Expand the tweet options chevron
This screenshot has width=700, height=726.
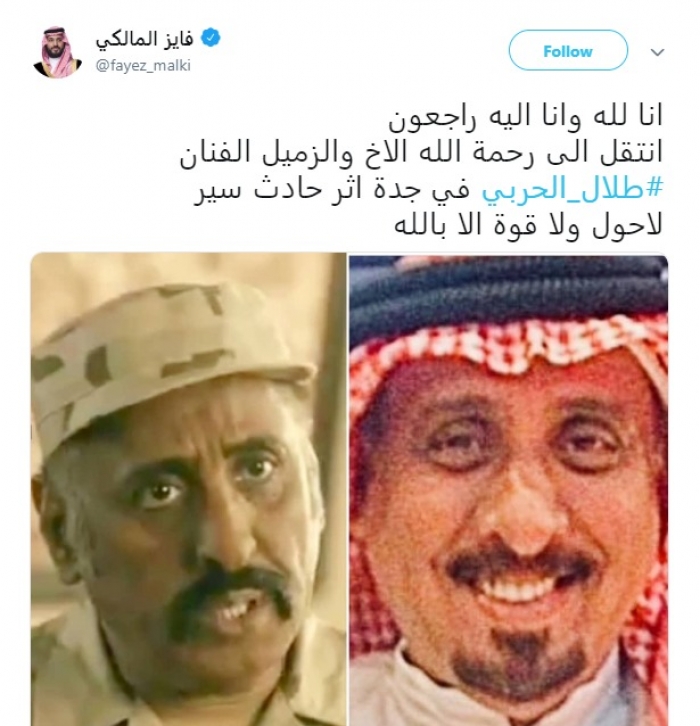[x=657, y=52]
